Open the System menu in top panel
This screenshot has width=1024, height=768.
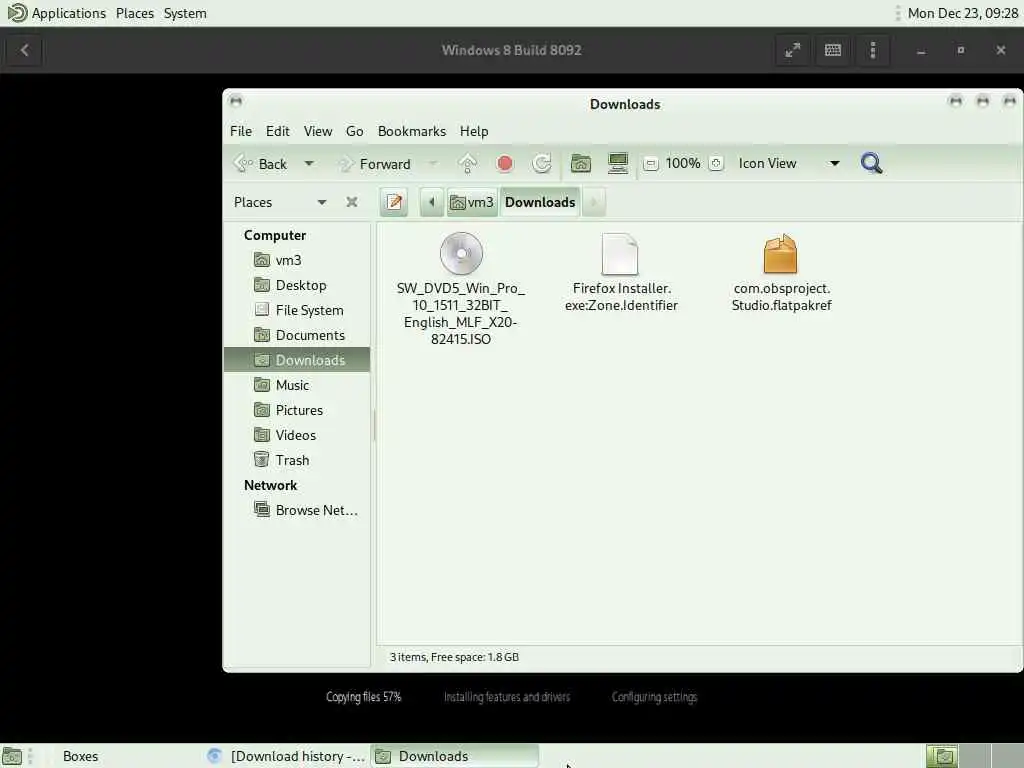[x=185, y=13]
